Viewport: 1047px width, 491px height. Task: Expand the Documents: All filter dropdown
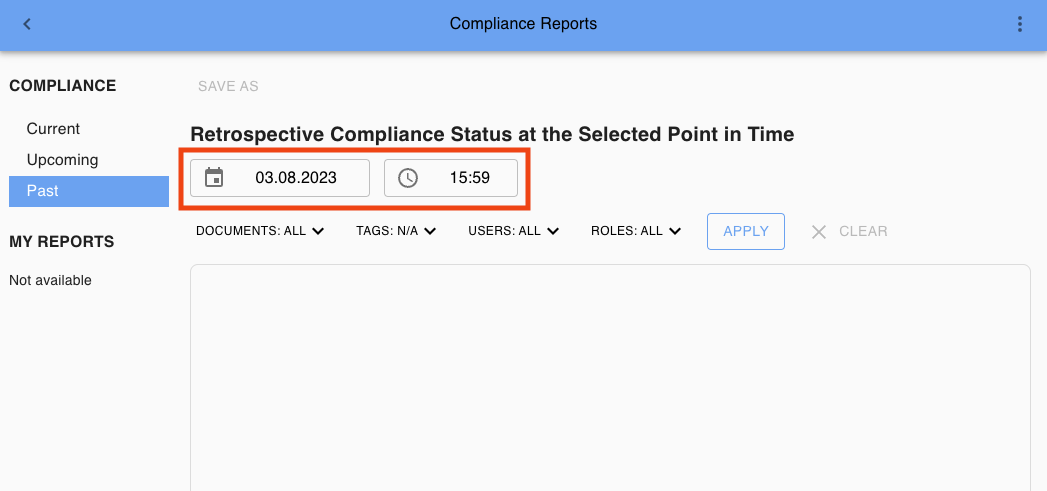pyautogui.click(x=260, y=231)
